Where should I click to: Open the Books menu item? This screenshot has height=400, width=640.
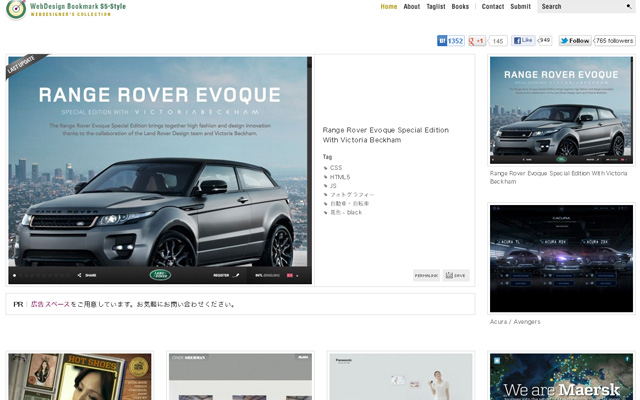pos(460,7)
